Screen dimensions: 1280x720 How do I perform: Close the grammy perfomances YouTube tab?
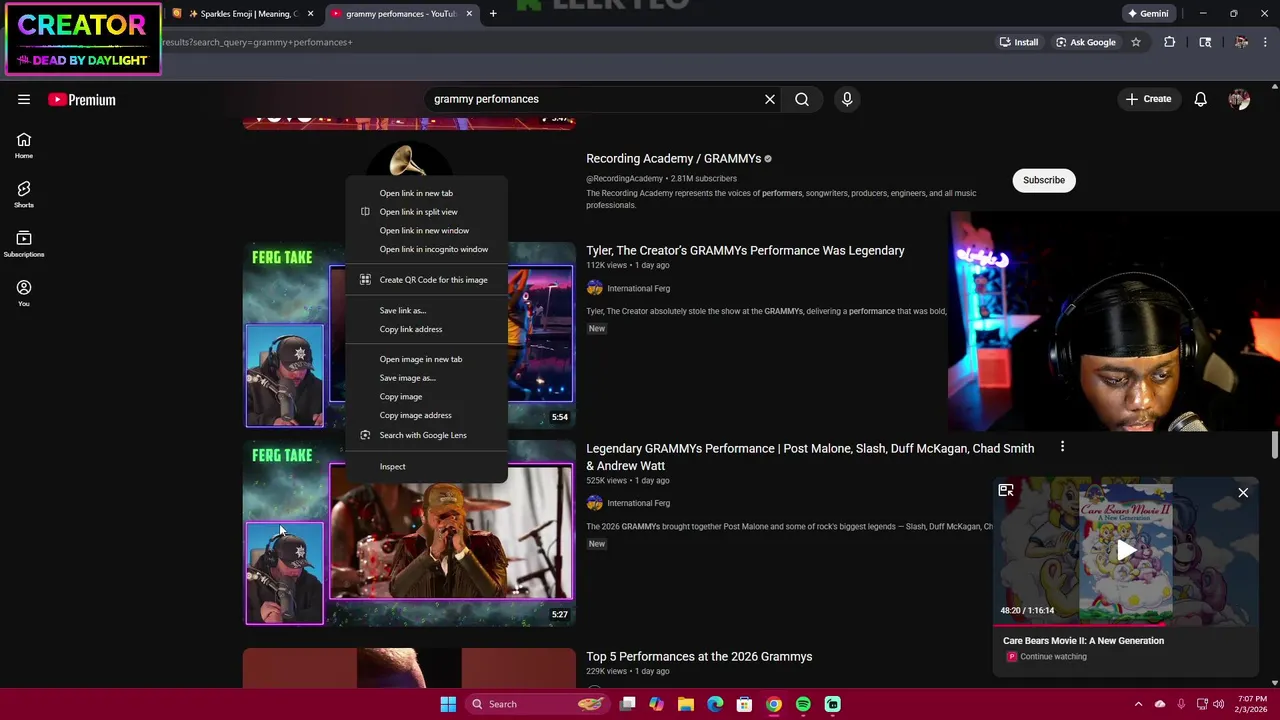click(x=468, y=14)
